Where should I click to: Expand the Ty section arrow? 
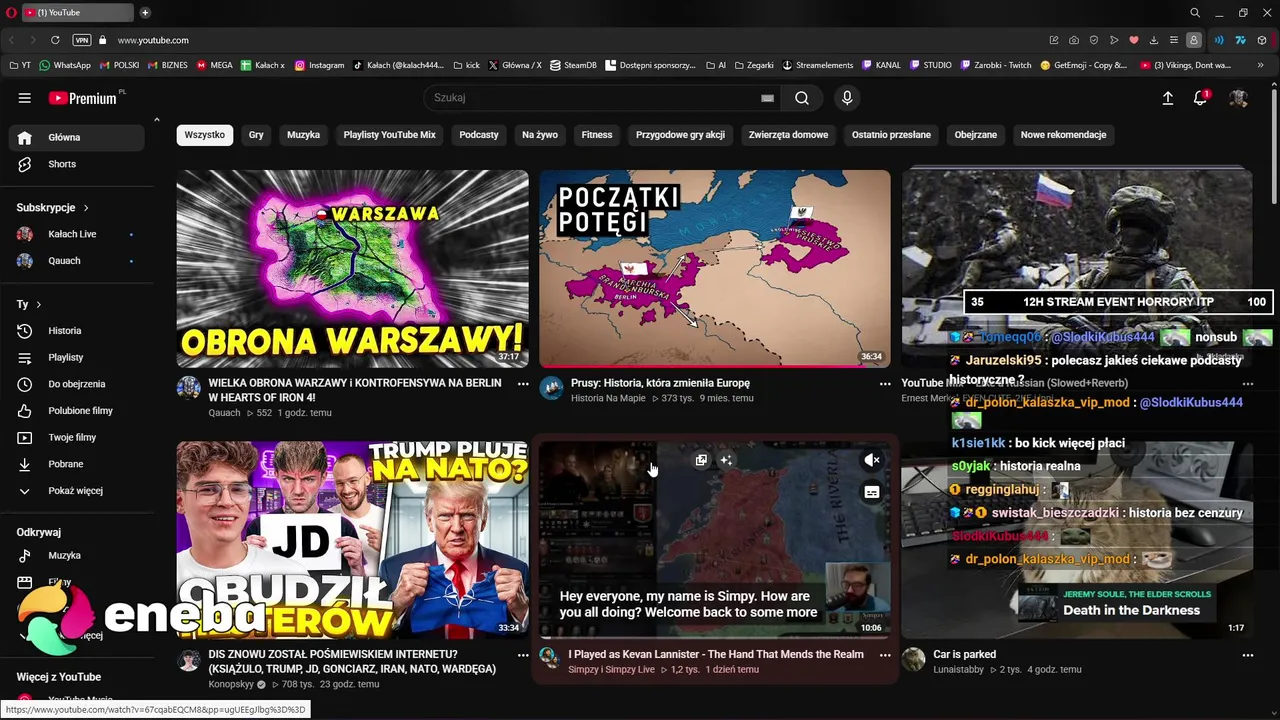point(39,304)
